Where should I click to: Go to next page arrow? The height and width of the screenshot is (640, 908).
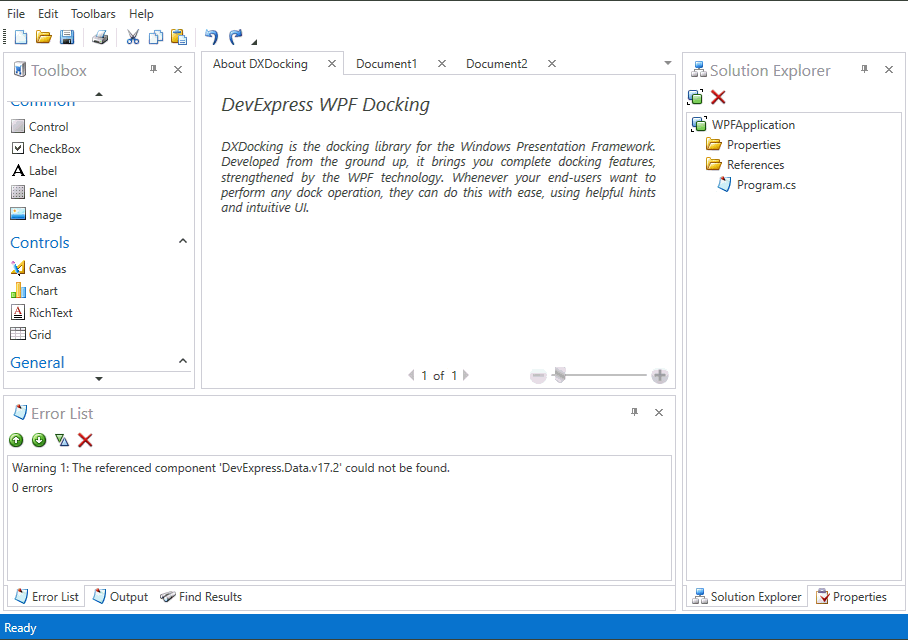coord(466,375)
